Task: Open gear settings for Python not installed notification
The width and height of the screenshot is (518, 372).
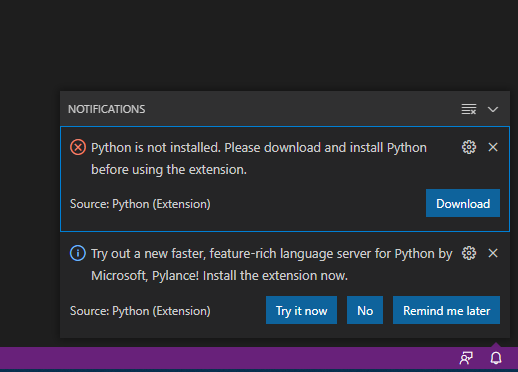Action: pyautogui.click(x=469, y=147)
